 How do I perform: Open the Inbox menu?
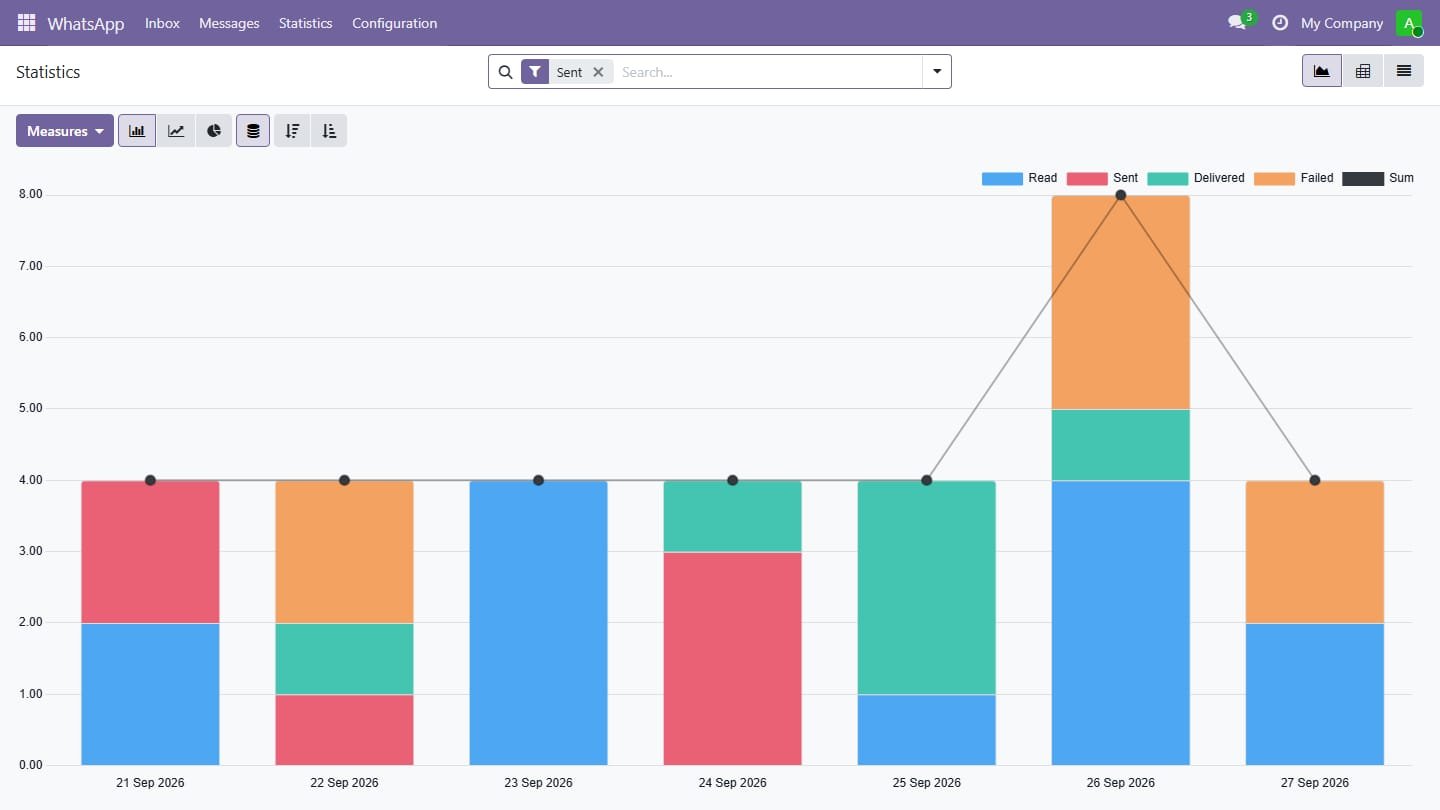click(x=162, y=23)
